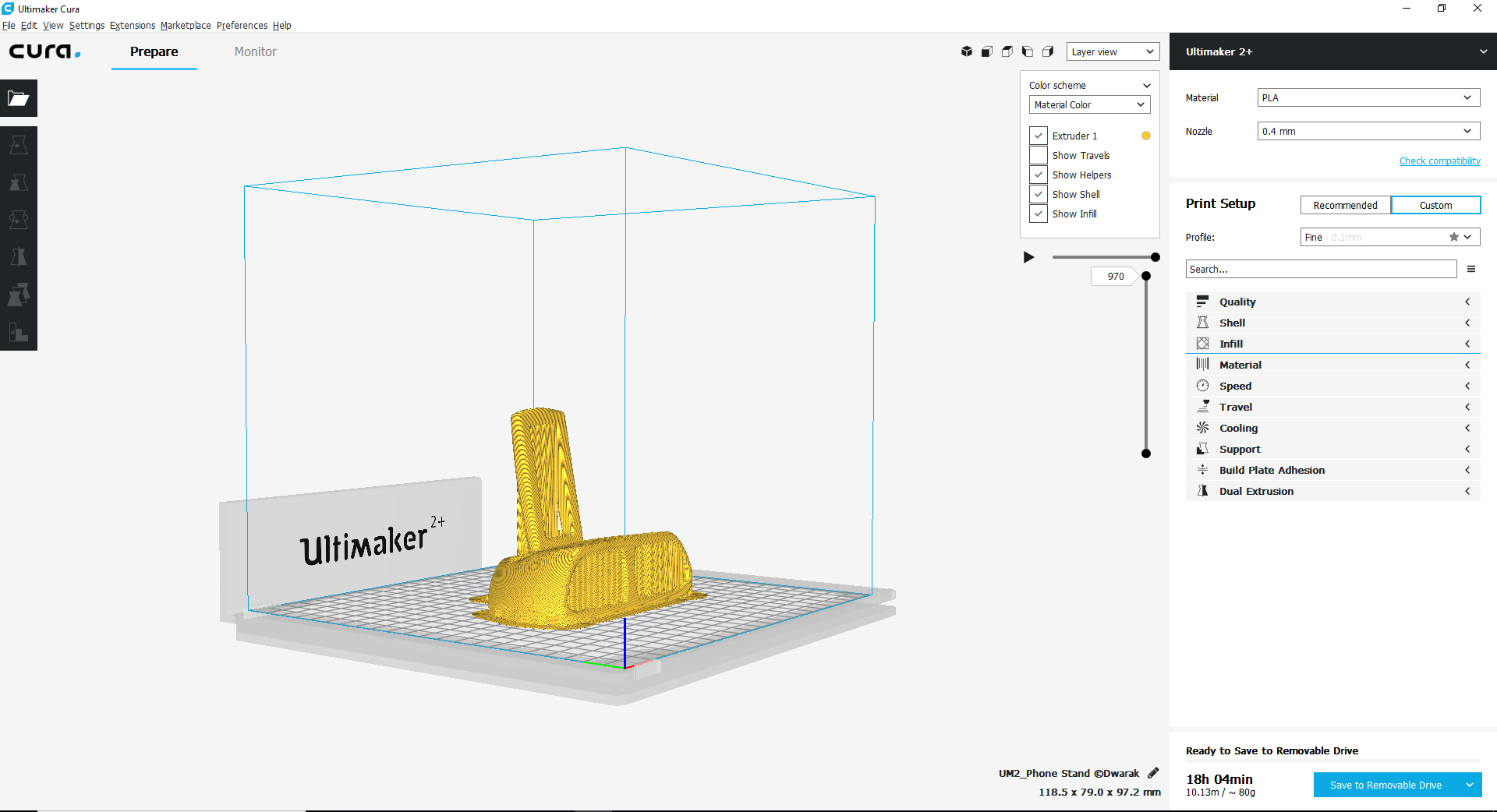
Task: Toggle the Show Infill checkbox
Action: click(1039, 214)
